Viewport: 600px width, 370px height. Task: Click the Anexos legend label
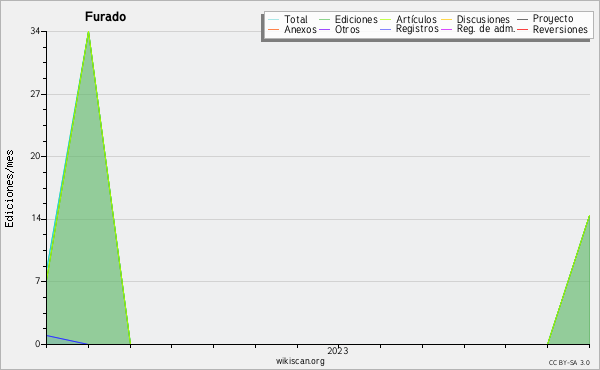(x=300, y=29)
